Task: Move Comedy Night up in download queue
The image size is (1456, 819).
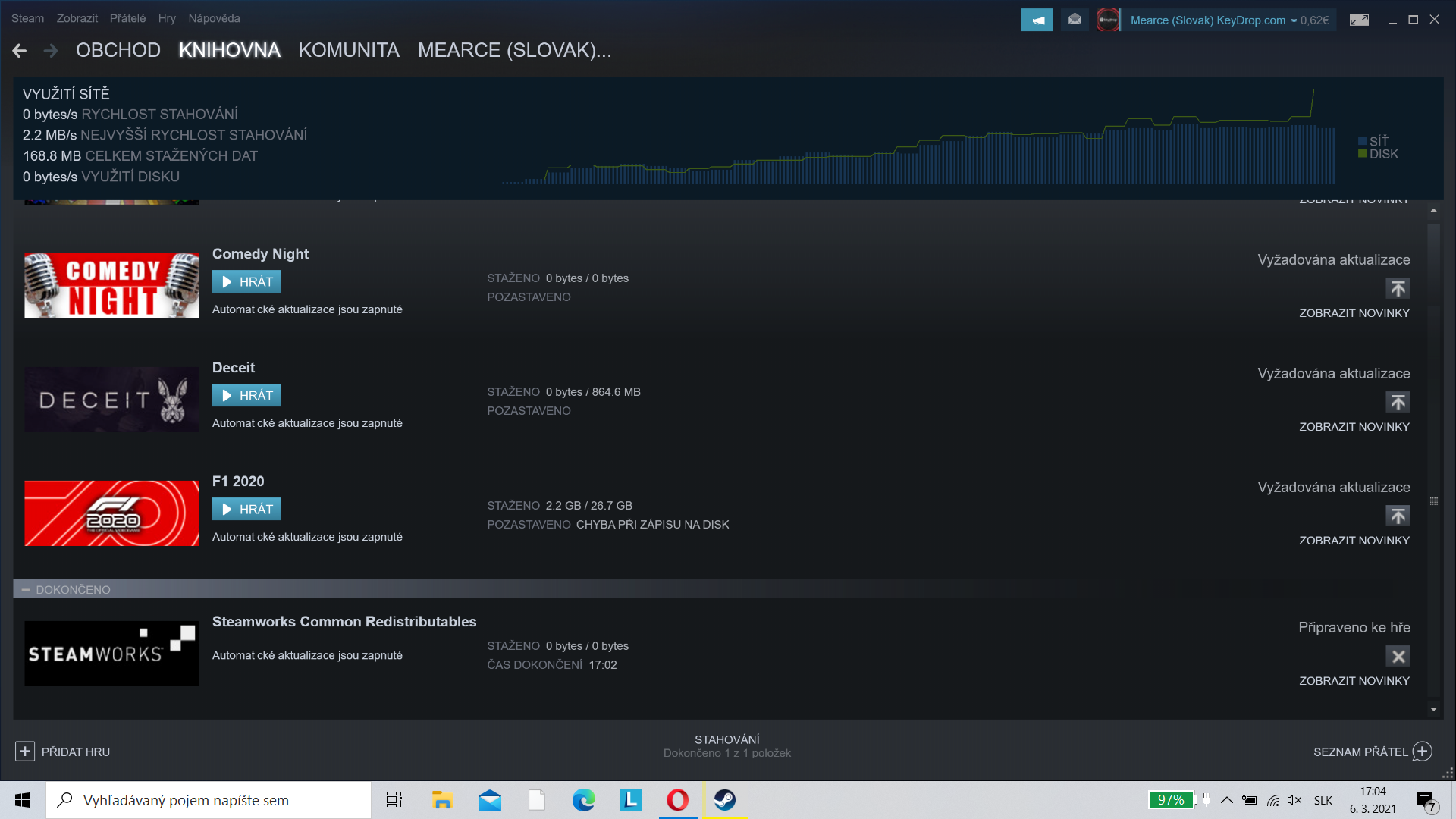Action: (x=1398, y=288)
